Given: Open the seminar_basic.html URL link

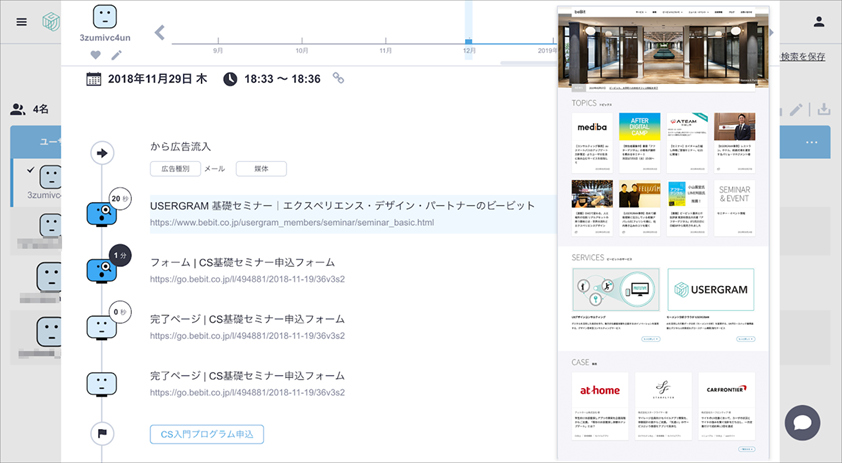Looking at the screenshot, I should pos(291,222).
